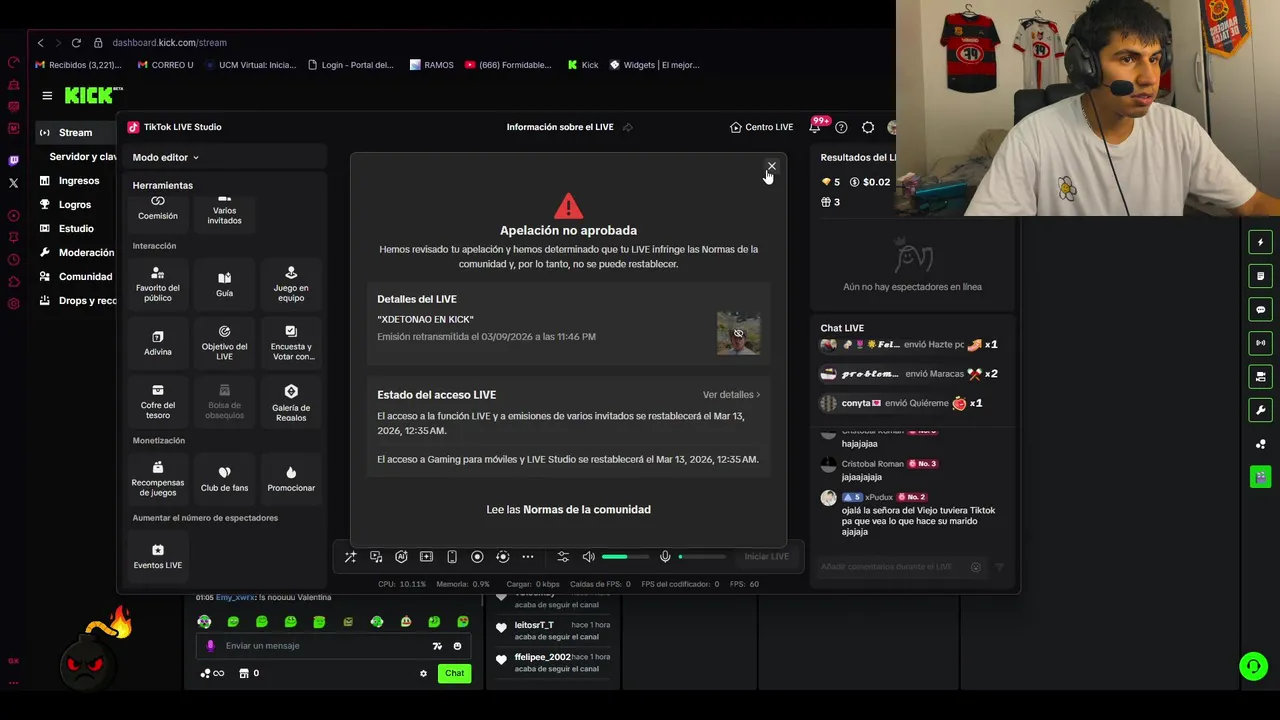The image size is (1280, 720).
Task: Open the audio mixer settings icon
Action: click(563, 557)
